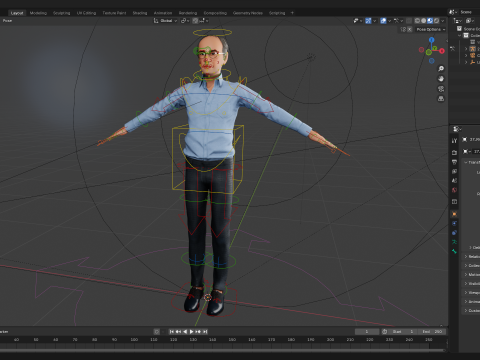Open the Tool properties tab
This screenshot has width=480, height=360.
point(454,141)
